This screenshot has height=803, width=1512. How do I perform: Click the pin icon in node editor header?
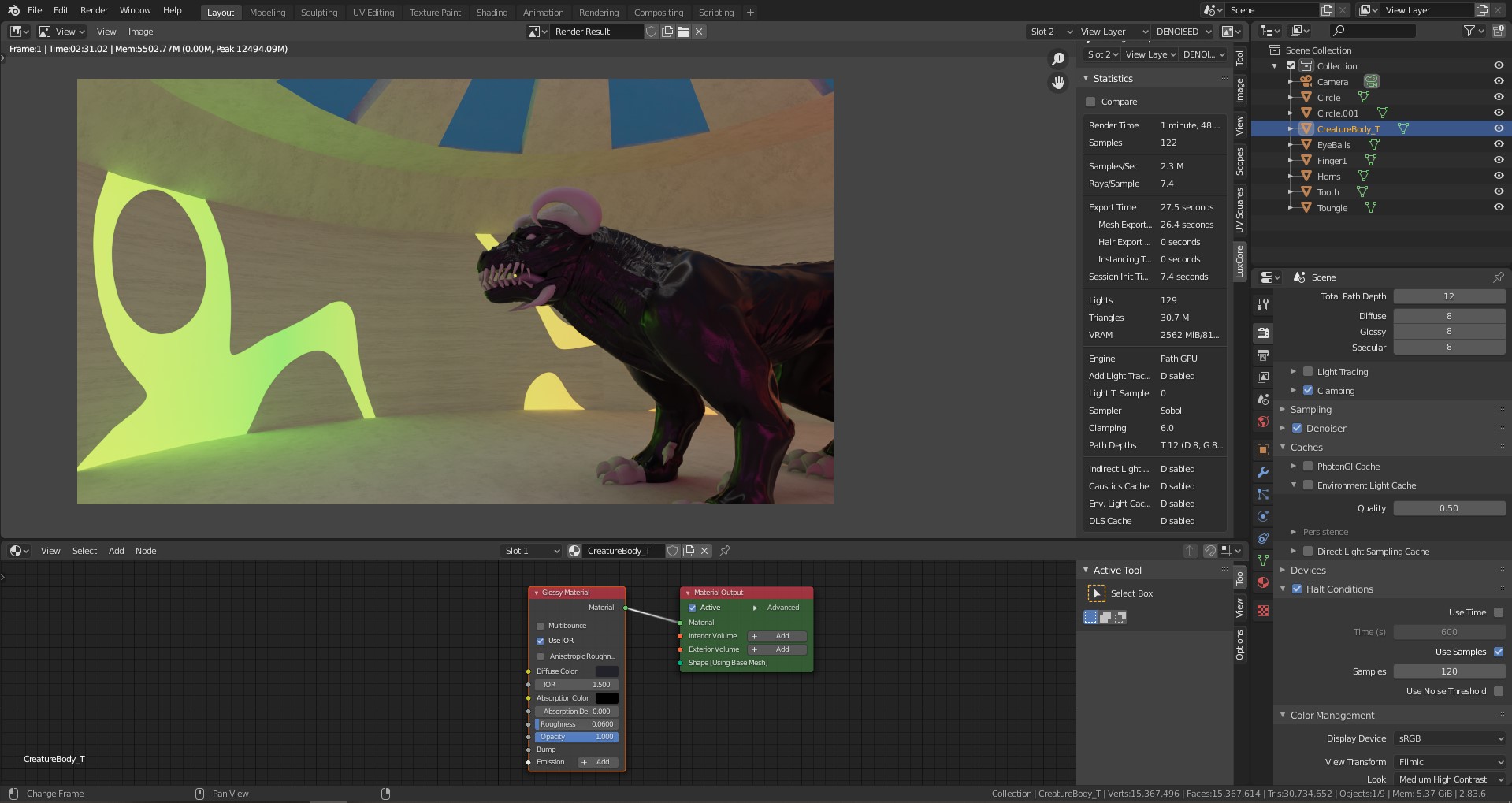(725, 551)
